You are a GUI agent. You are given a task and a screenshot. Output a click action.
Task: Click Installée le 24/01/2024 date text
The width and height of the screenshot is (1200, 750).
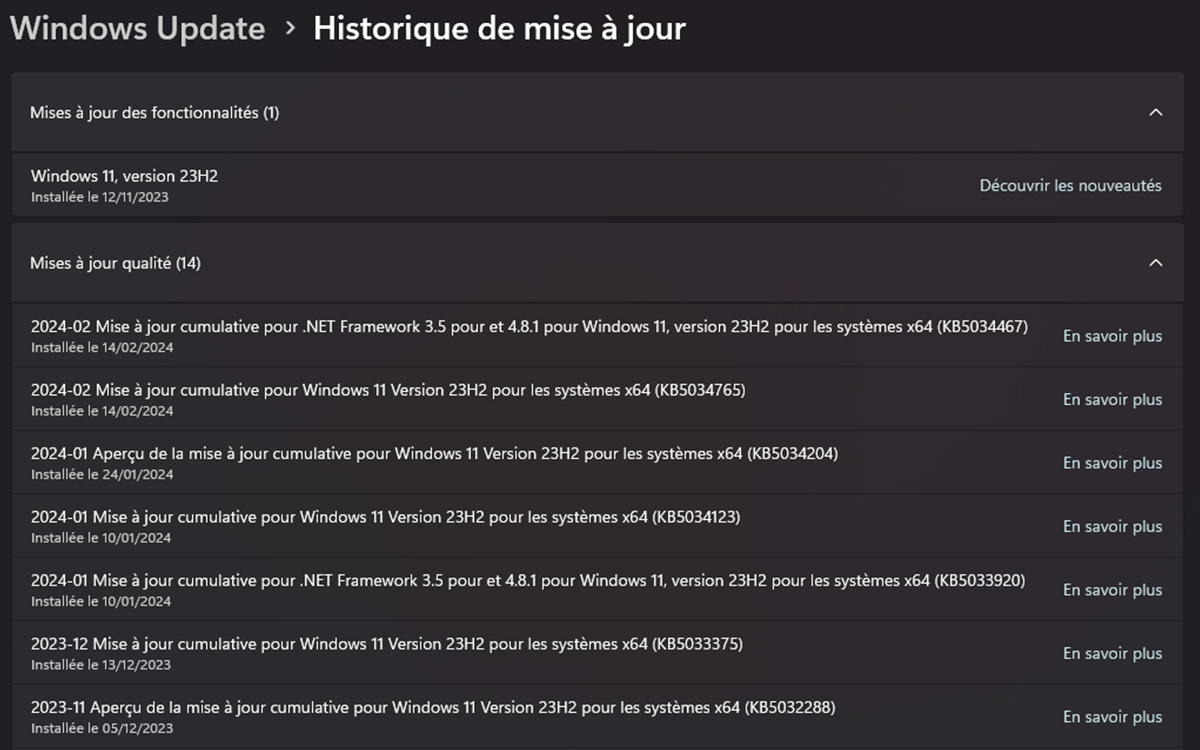pyautogui.click(x=102, y=474)
